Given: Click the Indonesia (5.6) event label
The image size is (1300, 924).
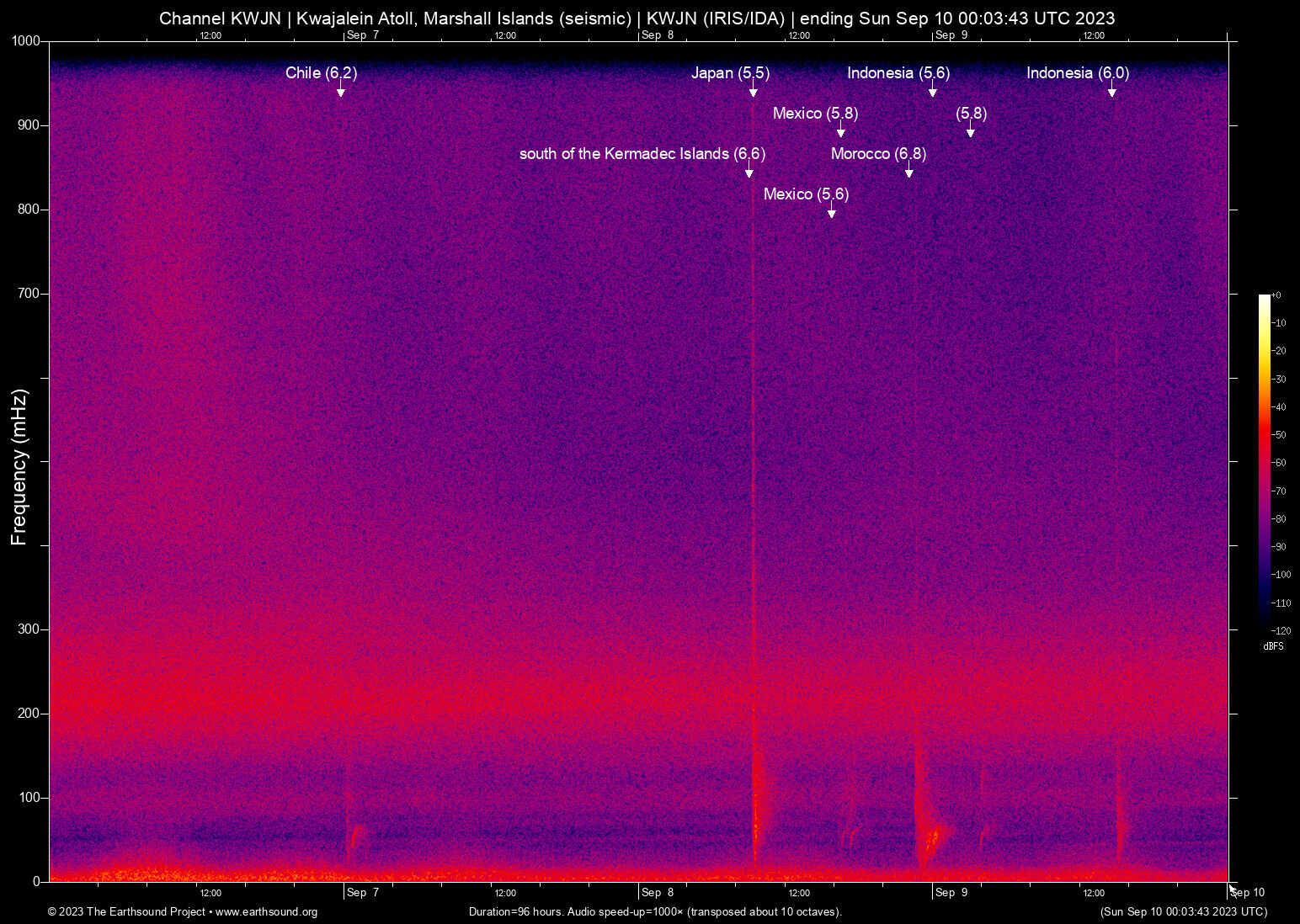Looking at the screenshot, I should (x=898, y=73).
